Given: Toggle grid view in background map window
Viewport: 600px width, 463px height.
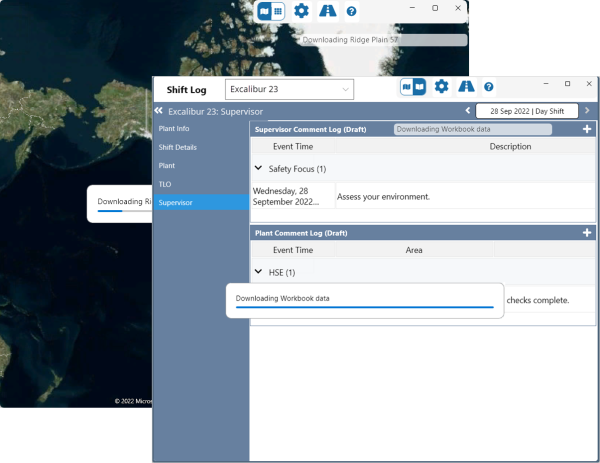Looking at the screenshot, I should tap(277, 11).
